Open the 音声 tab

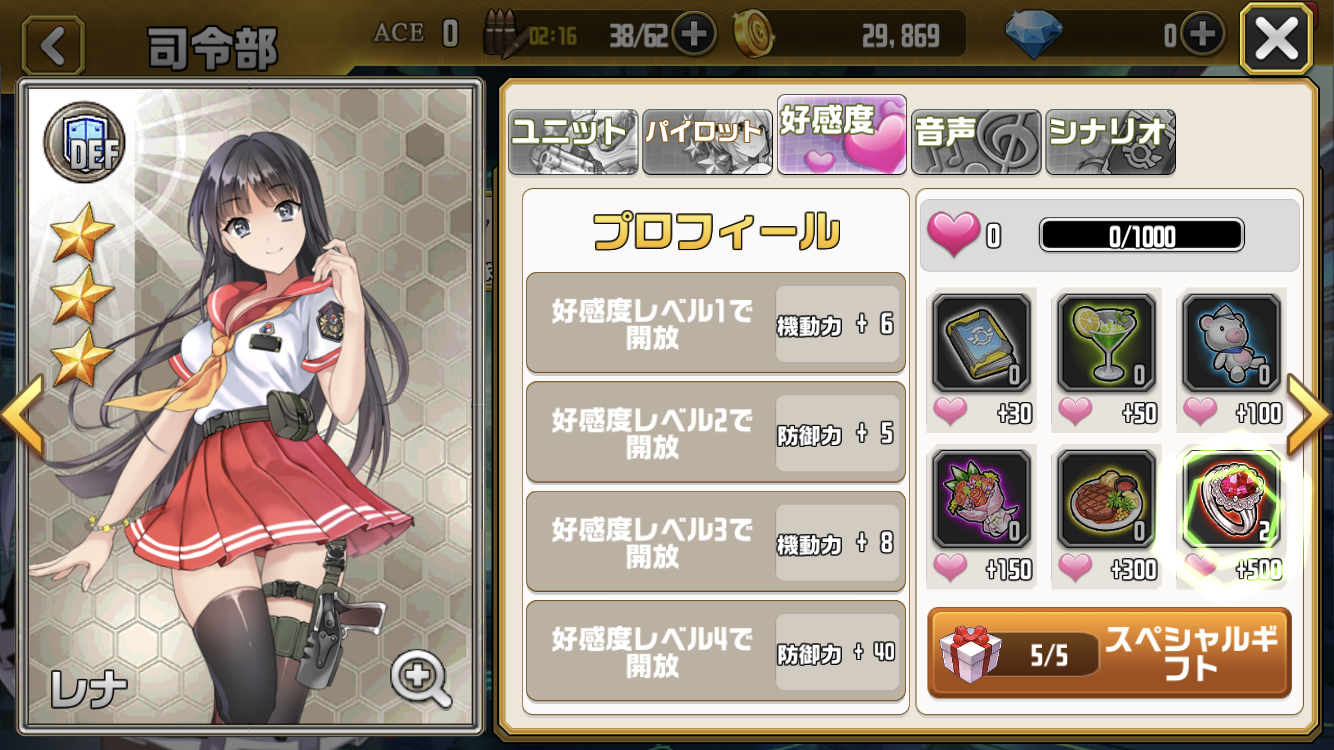click(x=976, y=141)
